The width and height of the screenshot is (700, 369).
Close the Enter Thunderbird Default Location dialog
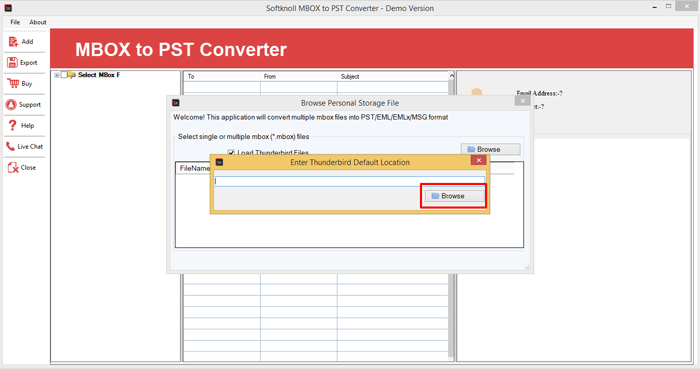[x=479, y=160]
